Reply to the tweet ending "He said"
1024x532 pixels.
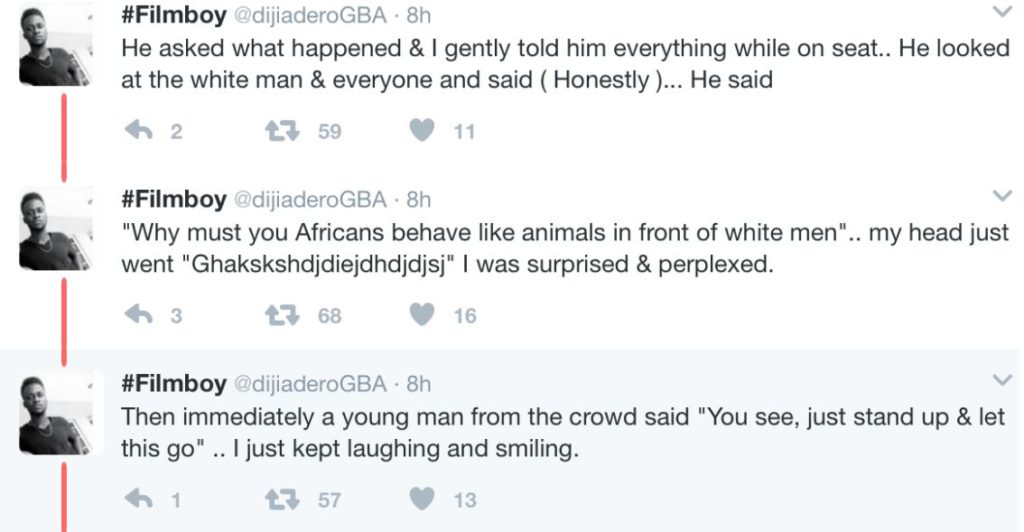(x=137, y=131)
